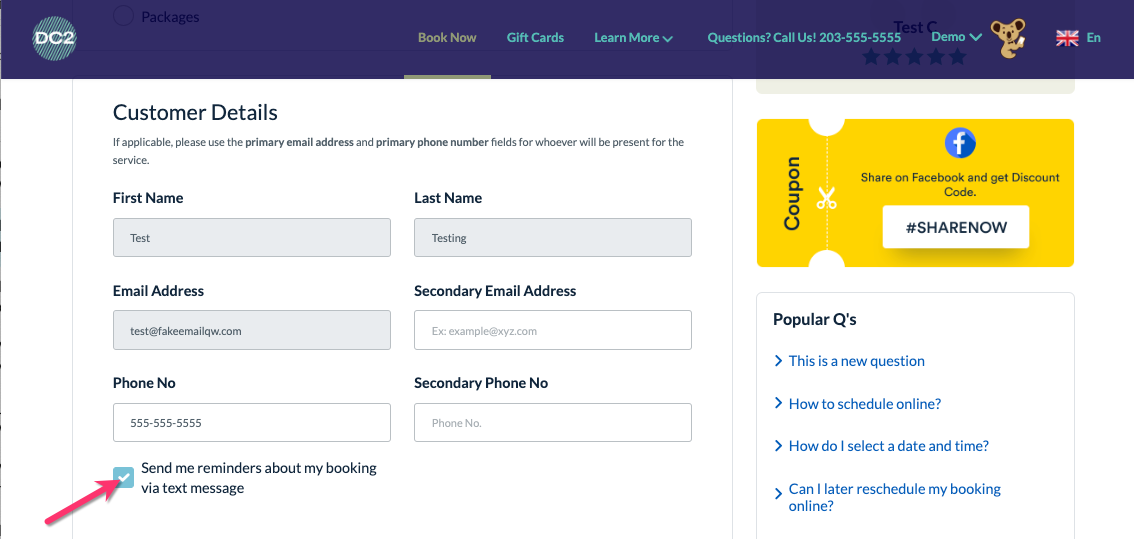Screen dimensions: 1134x539
Task: Go to the Gift Cards menu item
Action: [535, 38]
